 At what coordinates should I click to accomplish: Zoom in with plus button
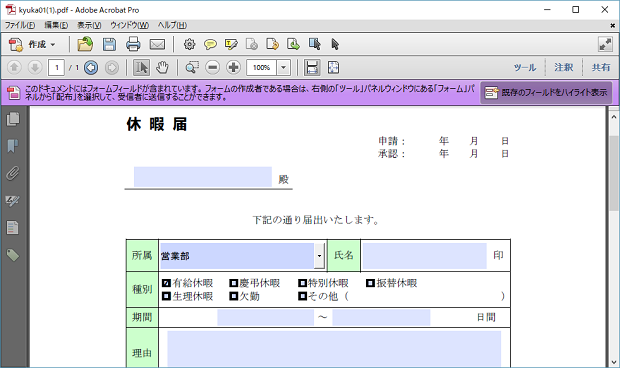[233, 68]
